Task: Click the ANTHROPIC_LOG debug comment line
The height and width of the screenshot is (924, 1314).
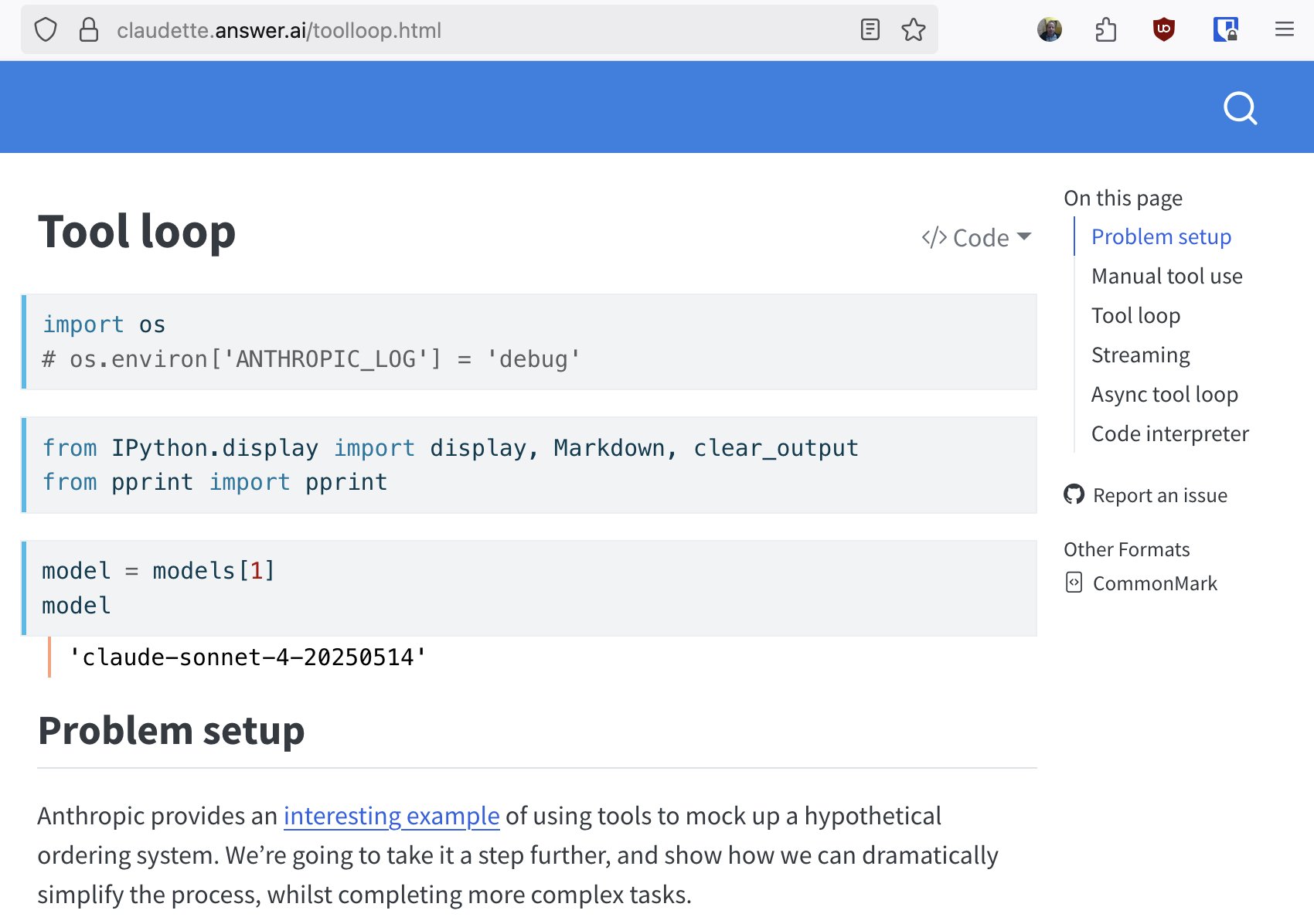Action: coord(311,359)
